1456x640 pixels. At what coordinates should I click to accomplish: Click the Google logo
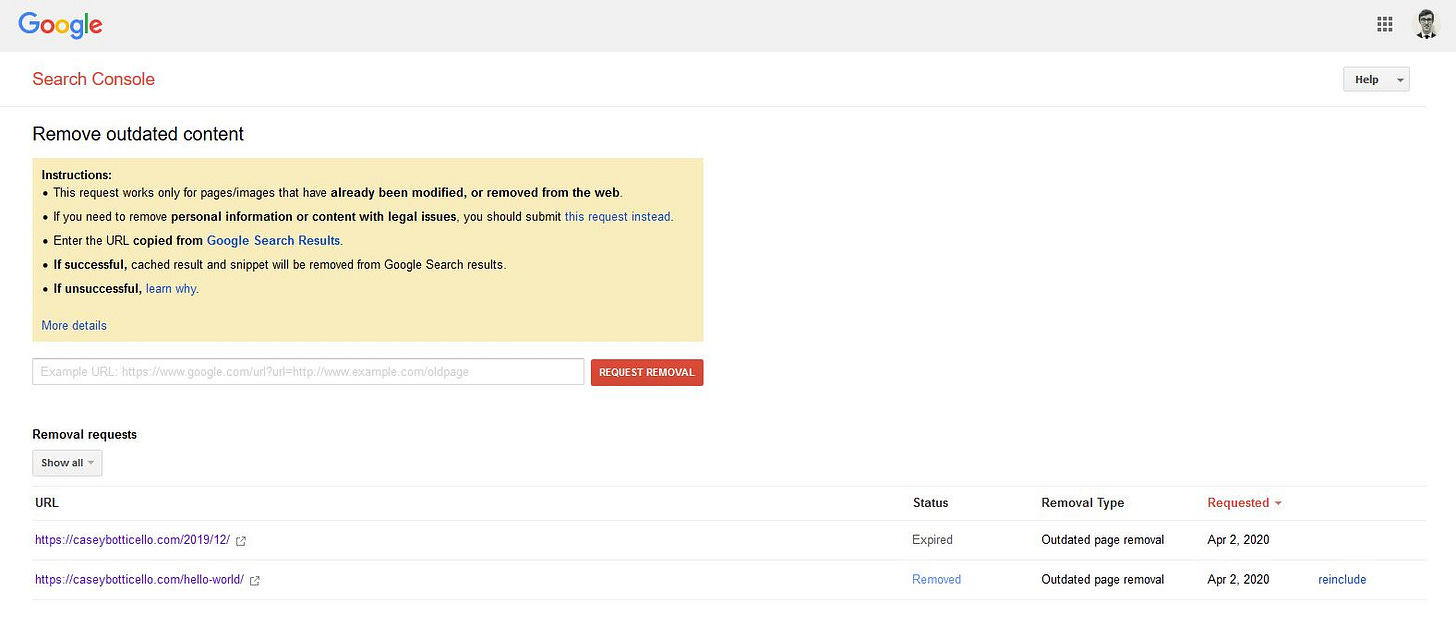point(60,25)
